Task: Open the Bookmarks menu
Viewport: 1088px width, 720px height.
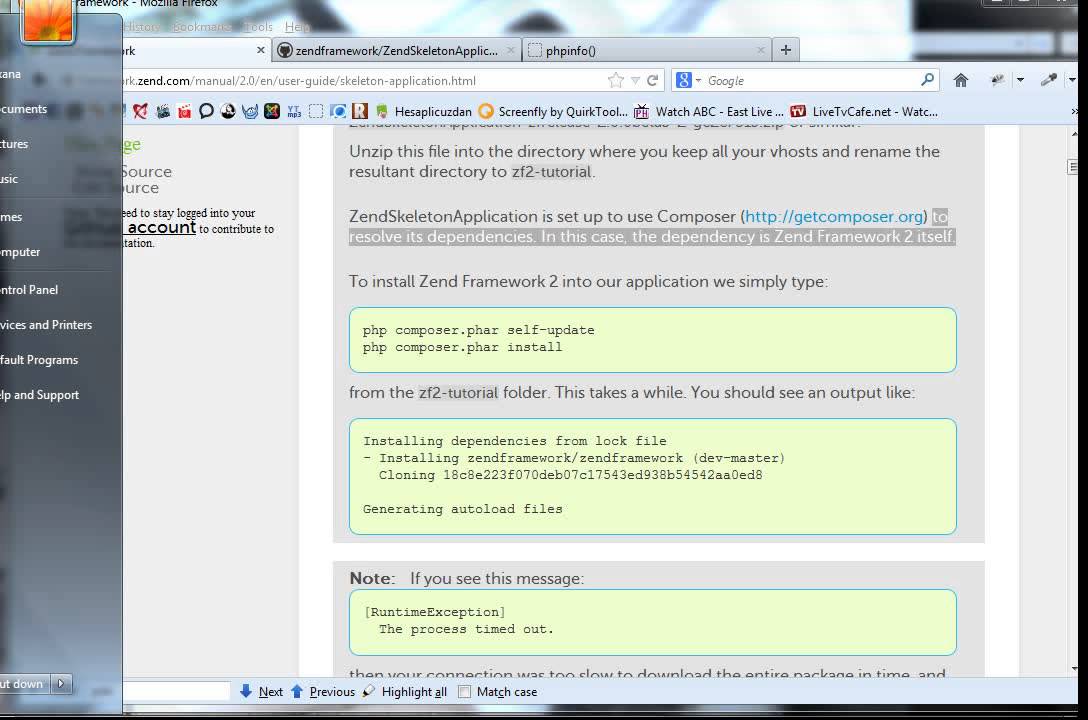Action: [201, 26]
